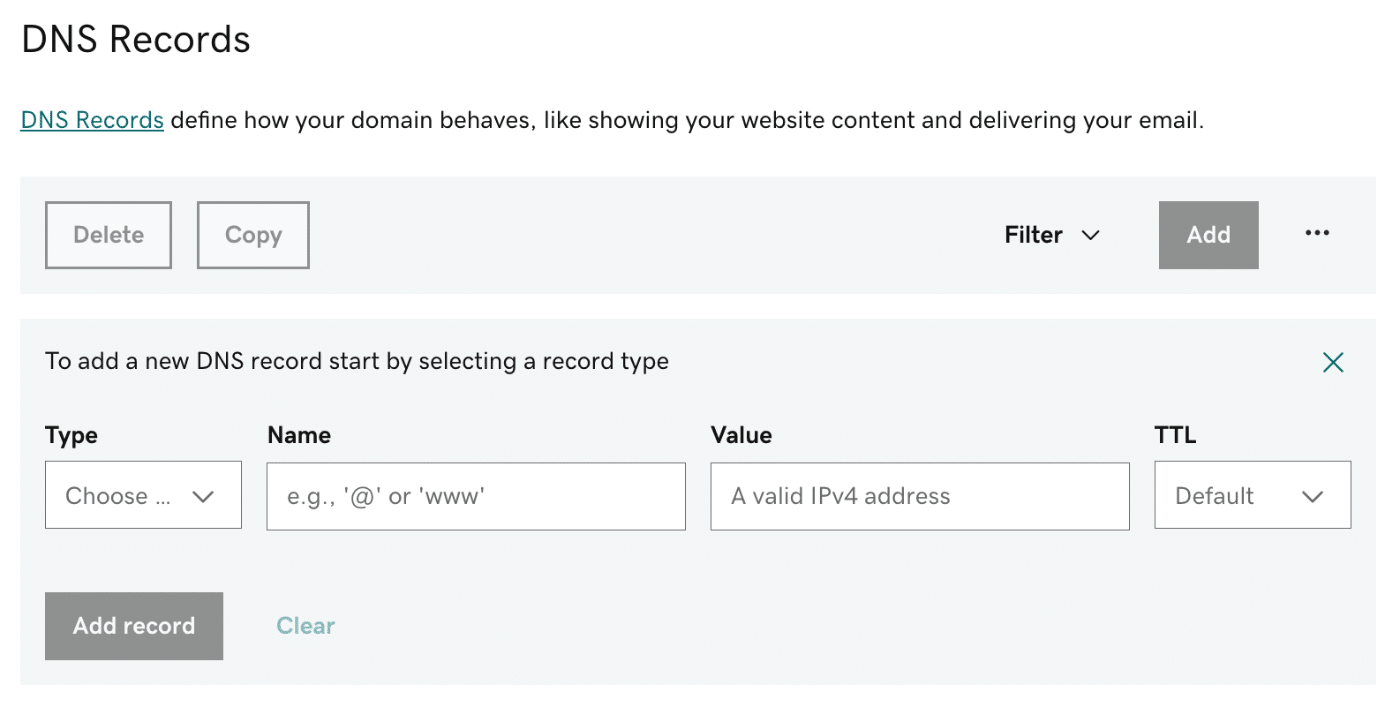1400x707 pixels.
Task: Select the Delete button
Action: coord(108,235)
